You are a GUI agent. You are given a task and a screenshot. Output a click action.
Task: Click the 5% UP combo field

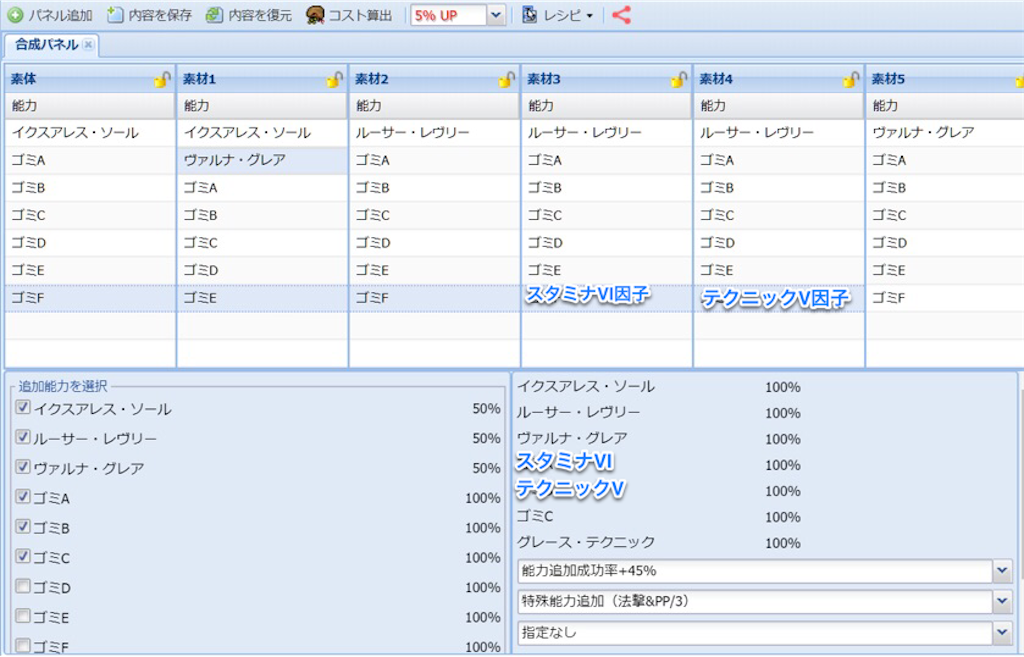coord(449,15)
